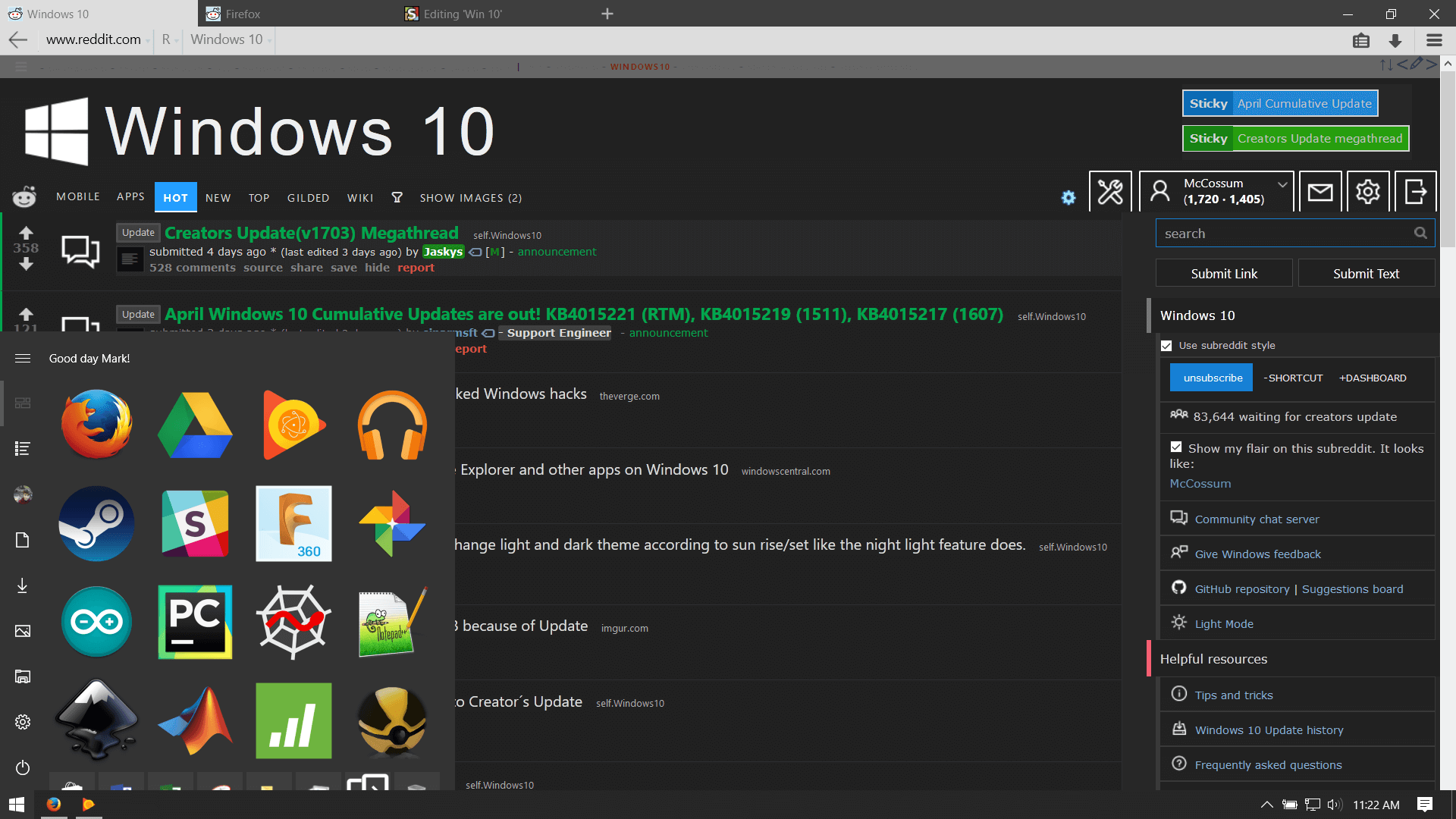Click the unsubscribe button
This screenshot has width=1456, height=819.
pyautogui.click(x=1213, y=378)
